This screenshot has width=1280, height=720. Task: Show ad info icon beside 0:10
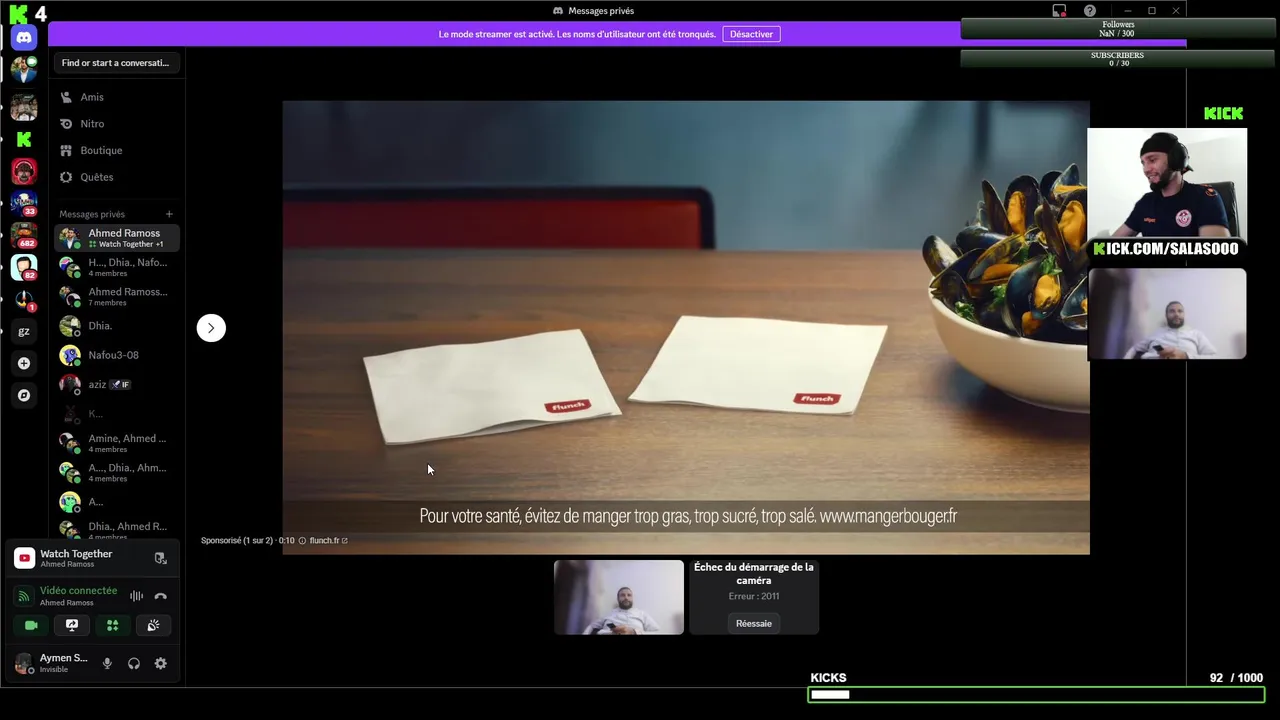pos(302,541)
